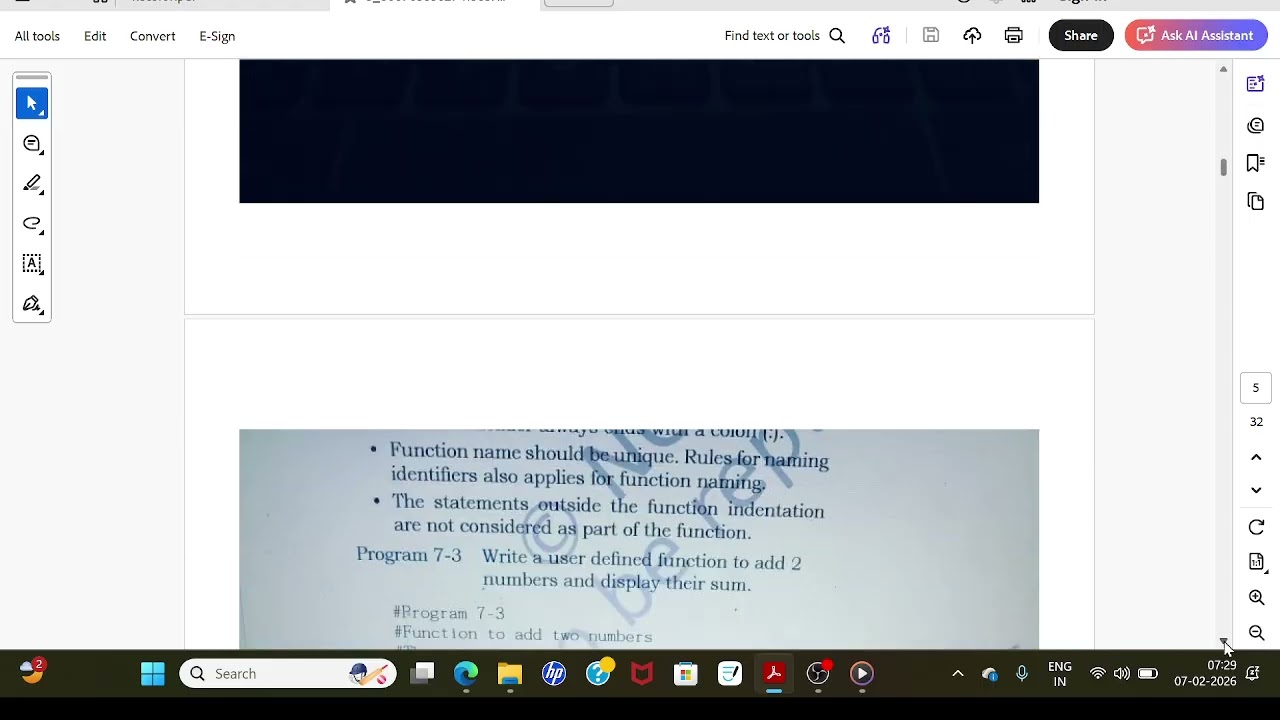Click the microphone tray icon

coord(1022,674)
